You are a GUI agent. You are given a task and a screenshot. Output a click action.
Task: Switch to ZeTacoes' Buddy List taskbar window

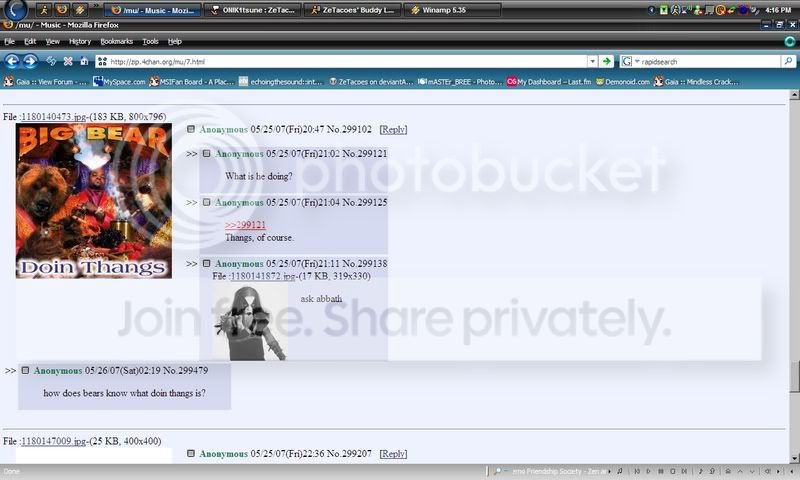353,10
